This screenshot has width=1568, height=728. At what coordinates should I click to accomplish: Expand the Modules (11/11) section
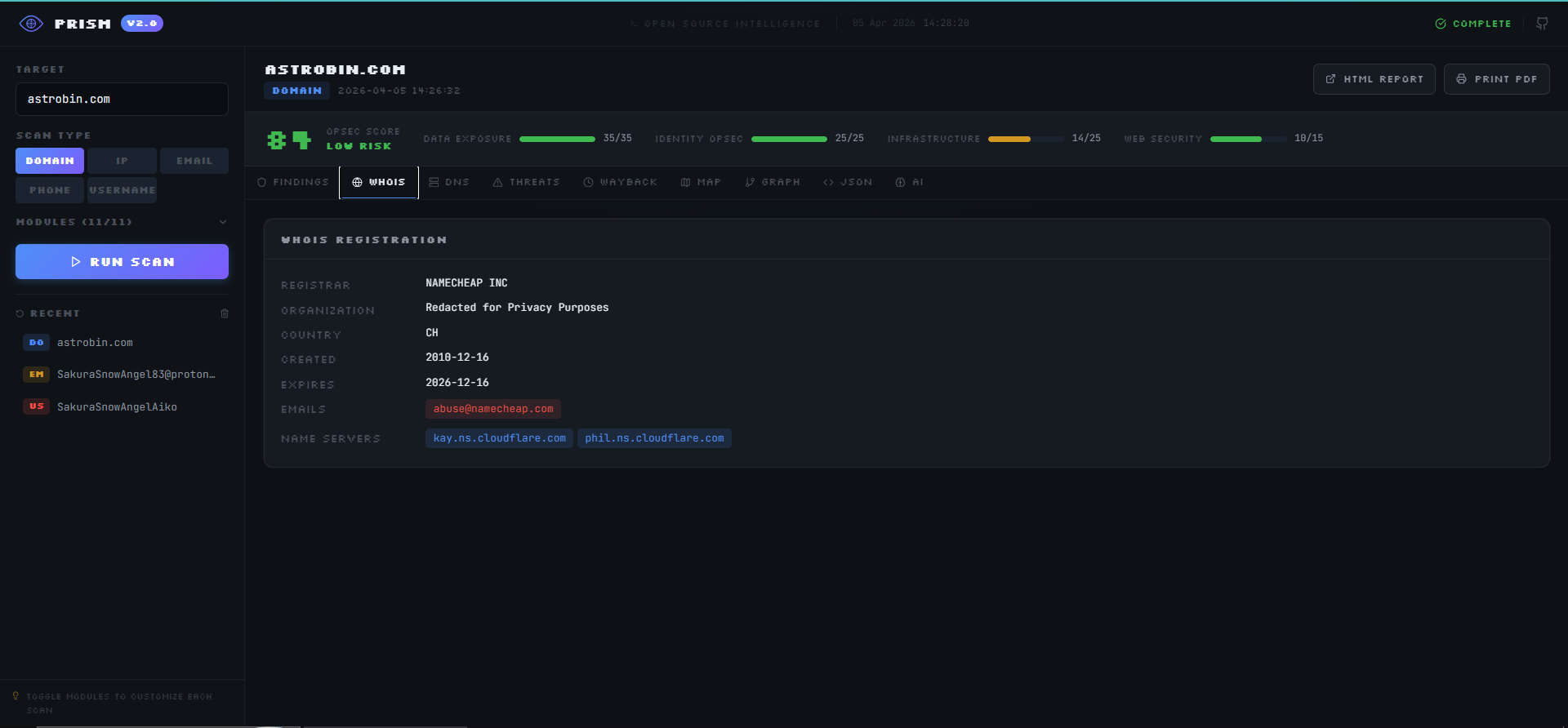pyautogui.click(x=122, y=222)
